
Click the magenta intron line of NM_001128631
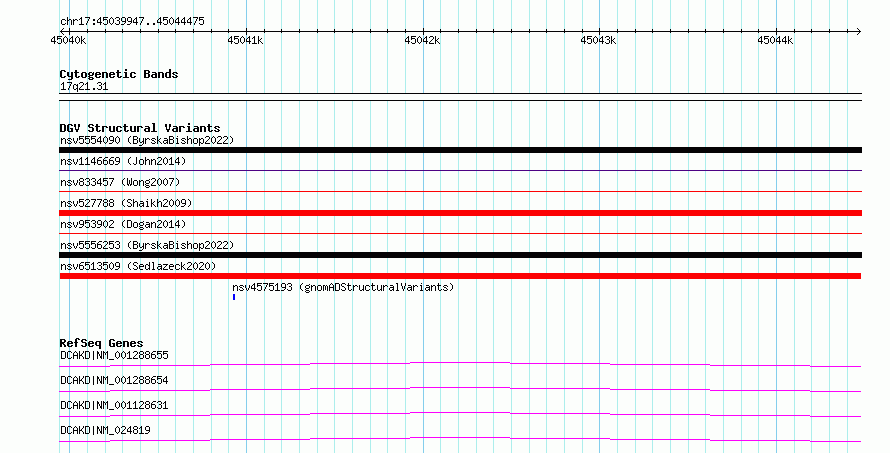click(460, 414)
